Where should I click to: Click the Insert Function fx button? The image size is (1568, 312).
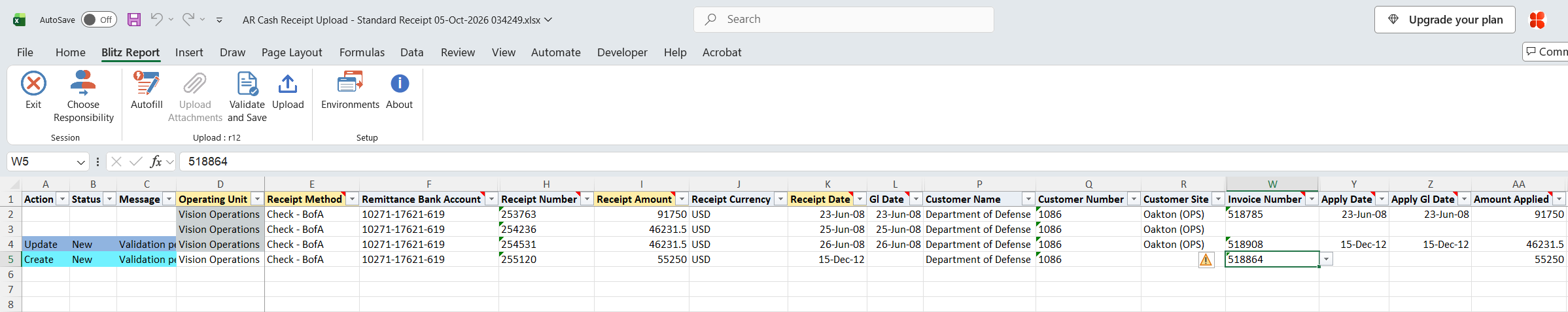tap(156, 162)
